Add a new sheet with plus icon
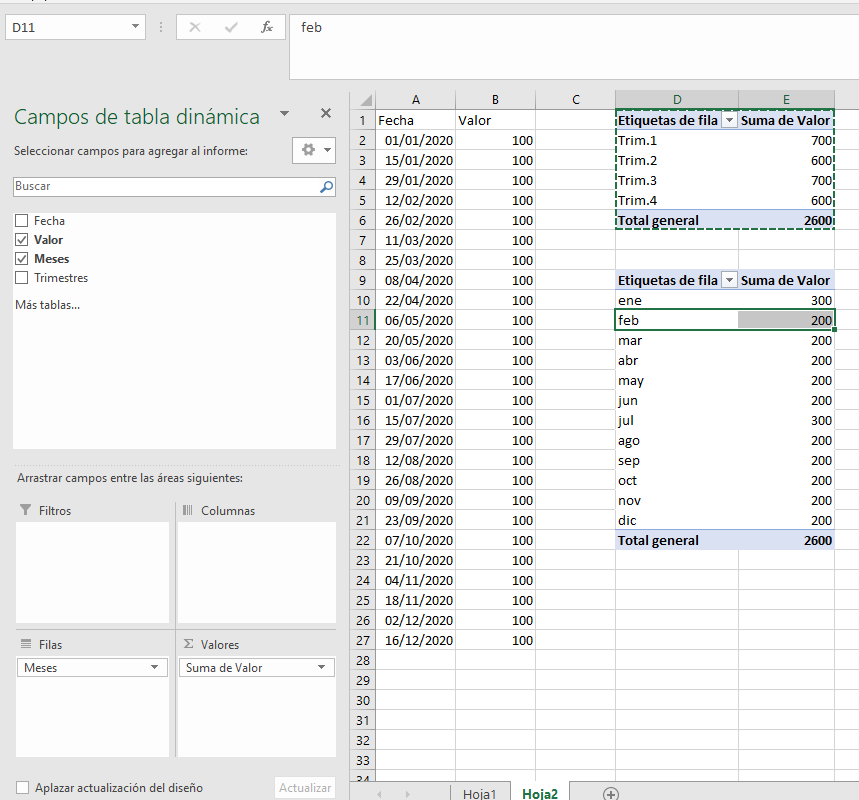Viewport: 859px width, 800px height. click(x=610, y=793)
